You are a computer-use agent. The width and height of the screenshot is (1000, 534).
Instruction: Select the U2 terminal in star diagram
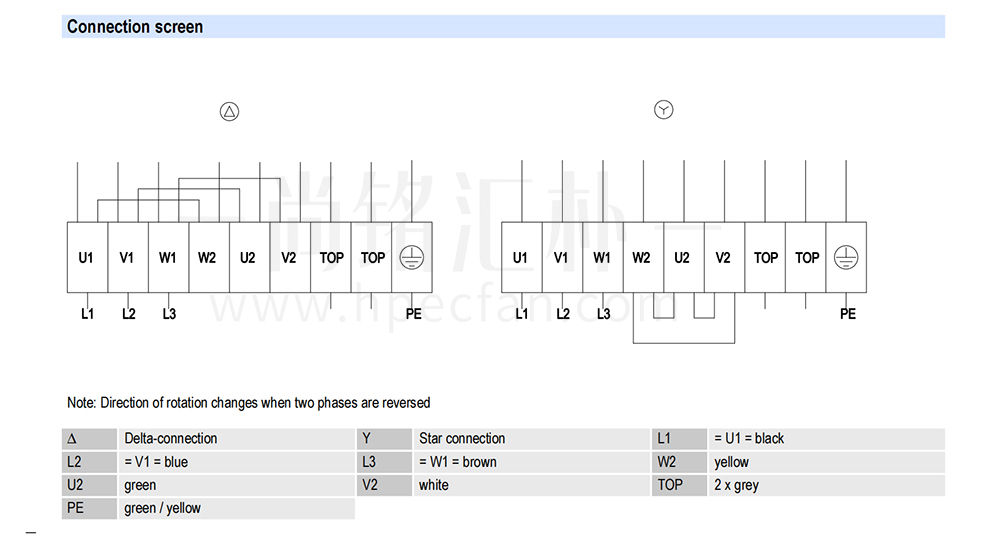pyautogui.click(x=684, y=258)
